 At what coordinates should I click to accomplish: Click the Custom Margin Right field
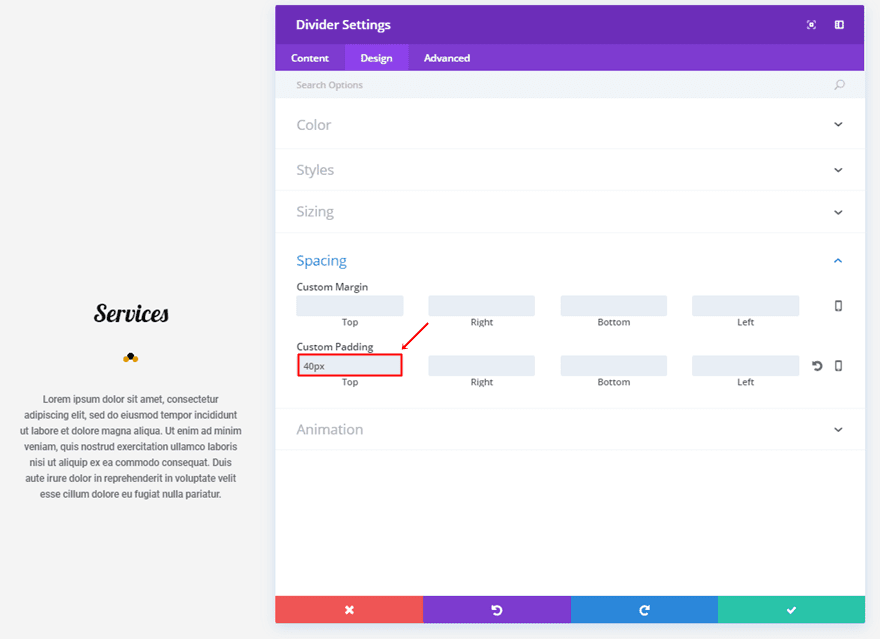482,306
